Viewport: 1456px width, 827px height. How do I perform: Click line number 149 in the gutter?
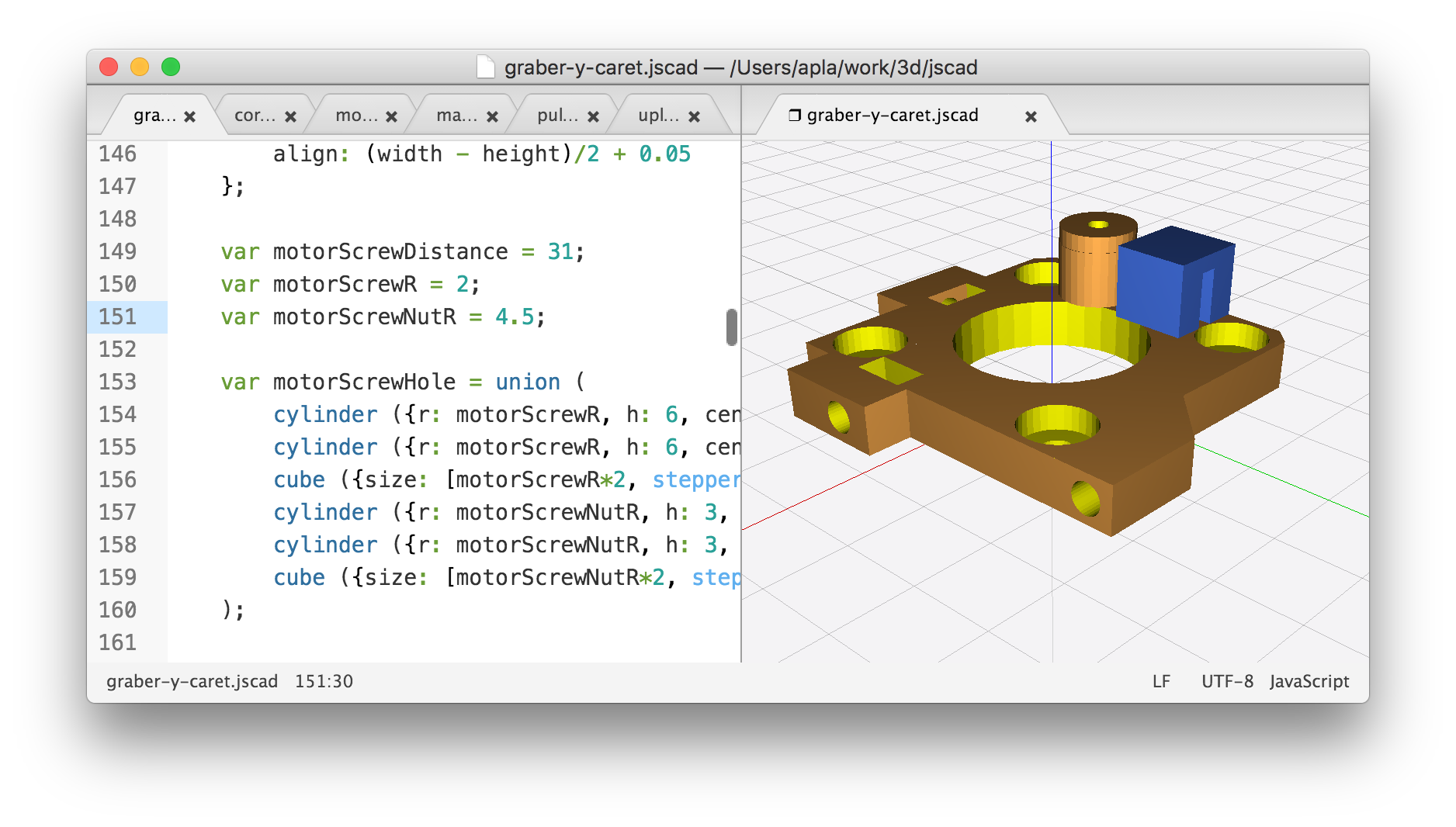[117, 251]
